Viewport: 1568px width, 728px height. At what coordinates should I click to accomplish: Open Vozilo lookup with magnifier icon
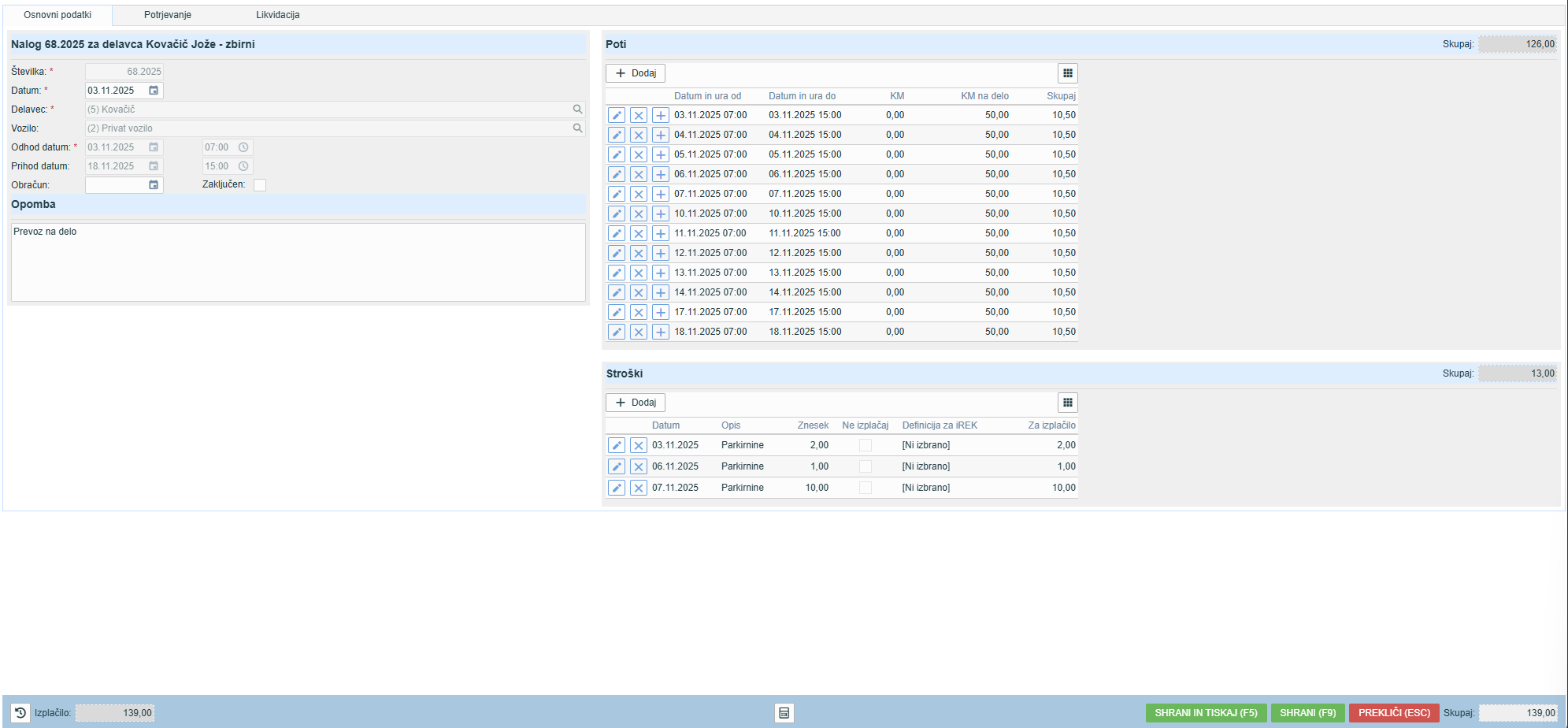pos(577,128)
